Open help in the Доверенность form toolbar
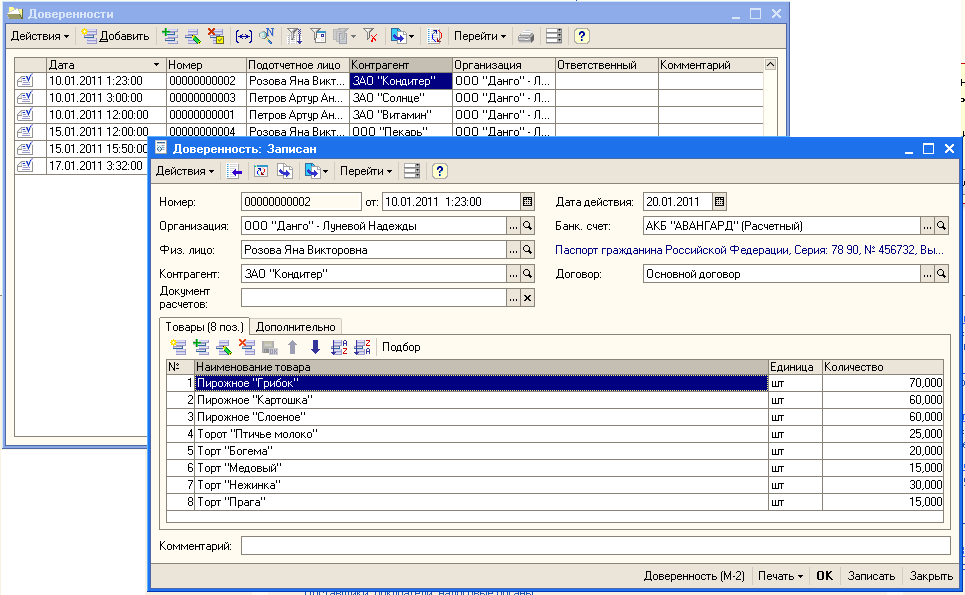 [439, 171]
